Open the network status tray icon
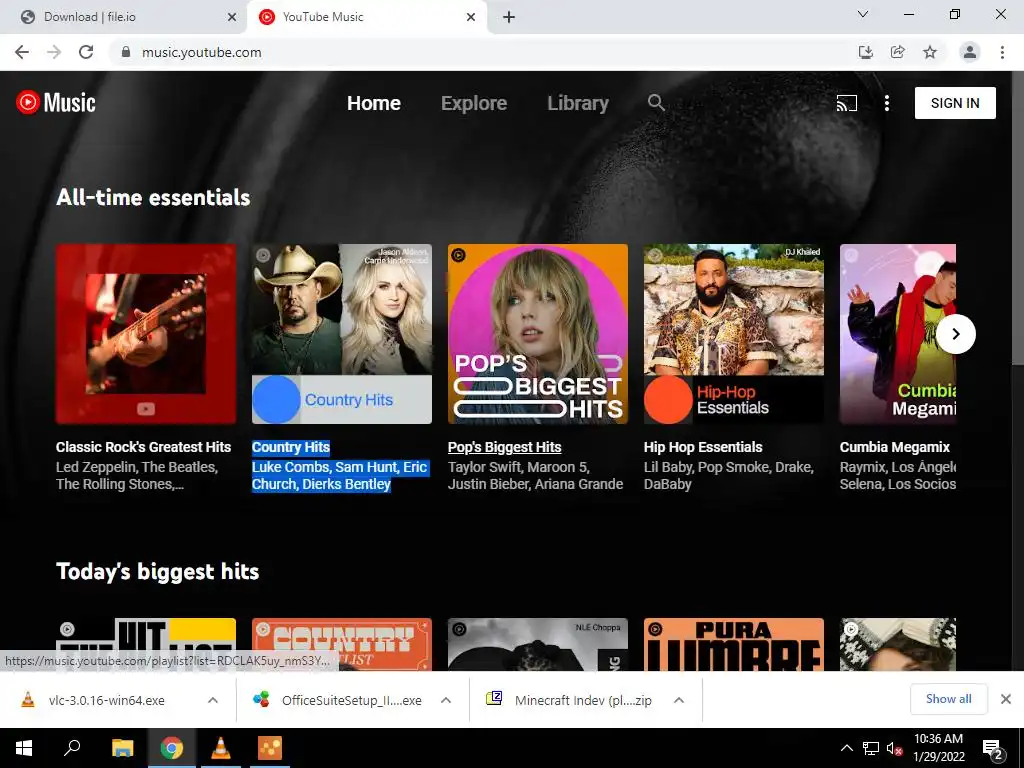 (x=871, y=748)
